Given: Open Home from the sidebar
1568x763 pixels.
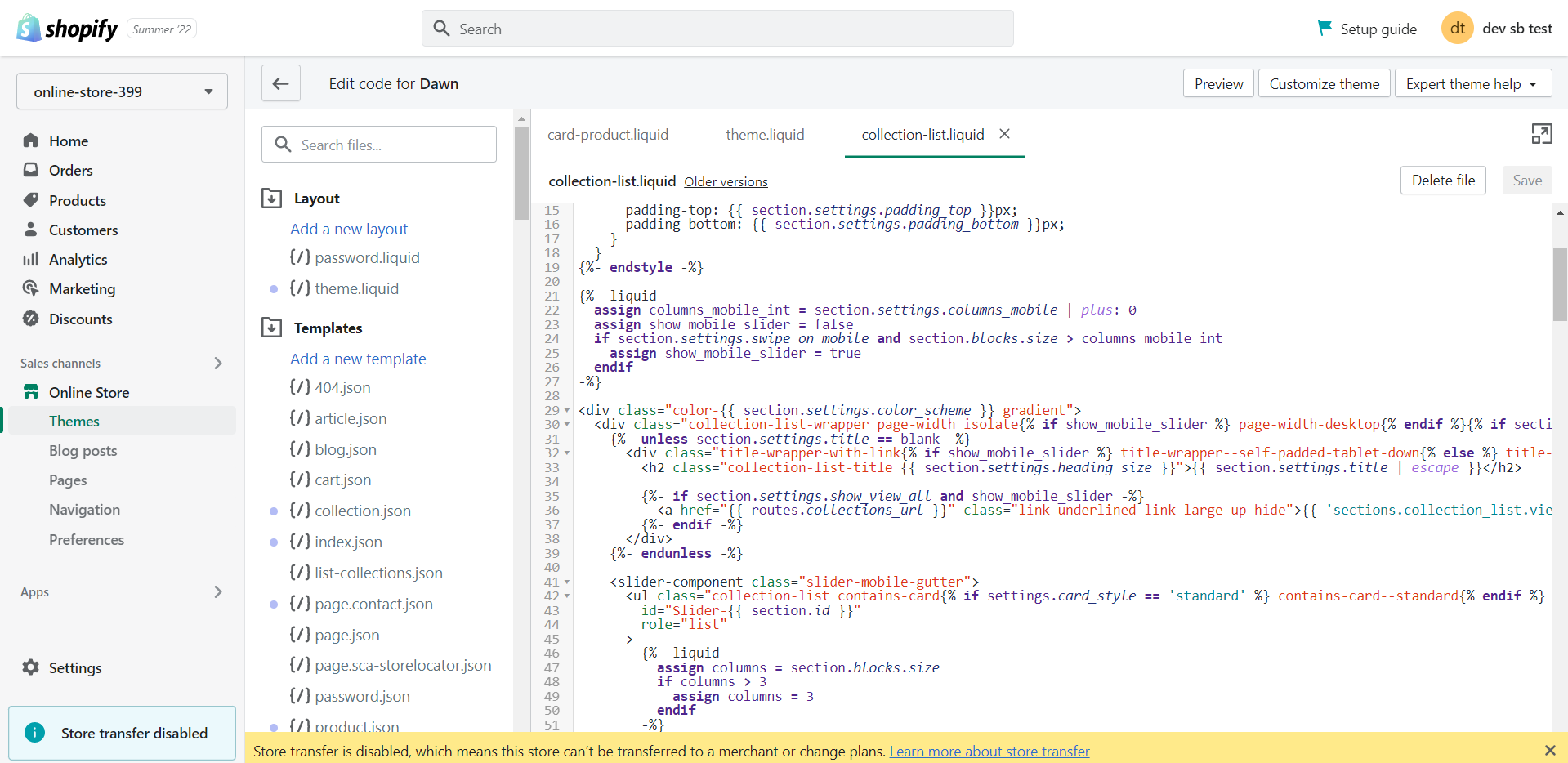Looking at the screenshot, I should (69, 141).
